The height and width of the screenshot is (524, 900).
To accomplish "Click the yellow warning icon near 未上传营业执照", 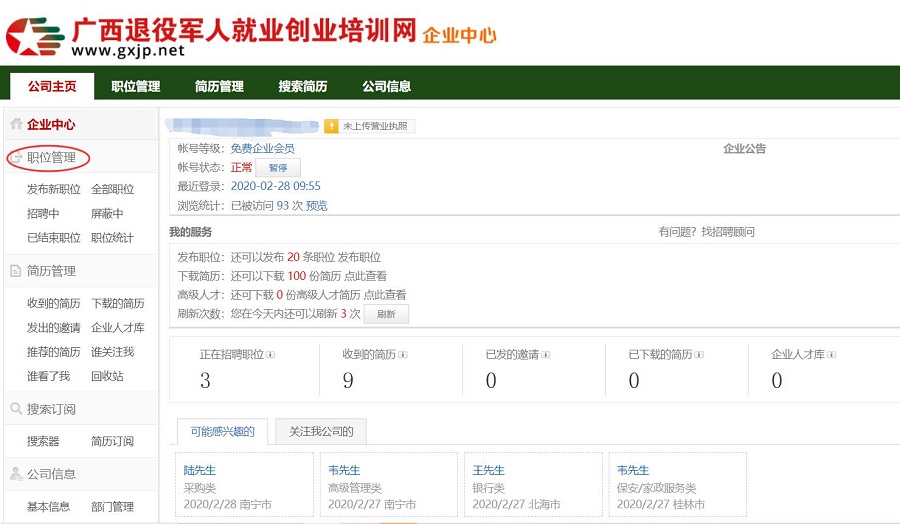I will tap(331, 126).
